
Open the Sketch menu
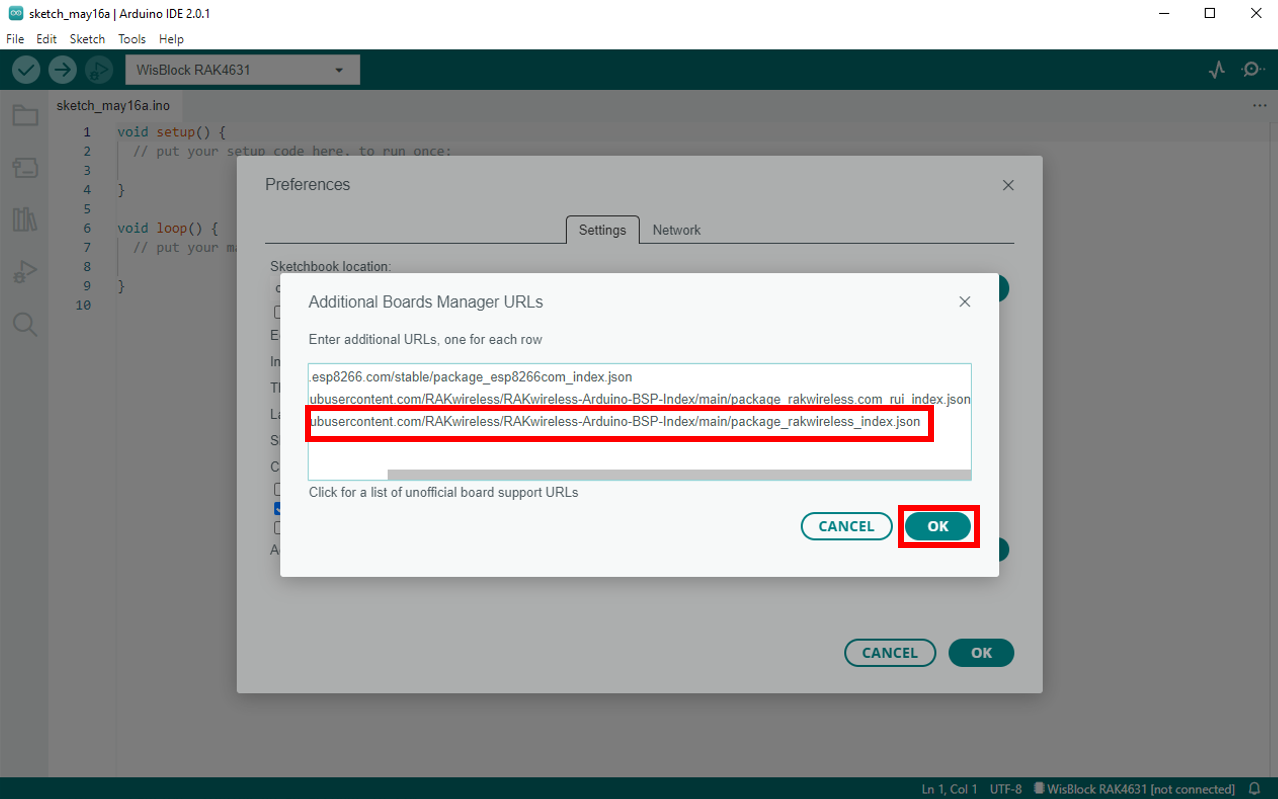point(87,39)
